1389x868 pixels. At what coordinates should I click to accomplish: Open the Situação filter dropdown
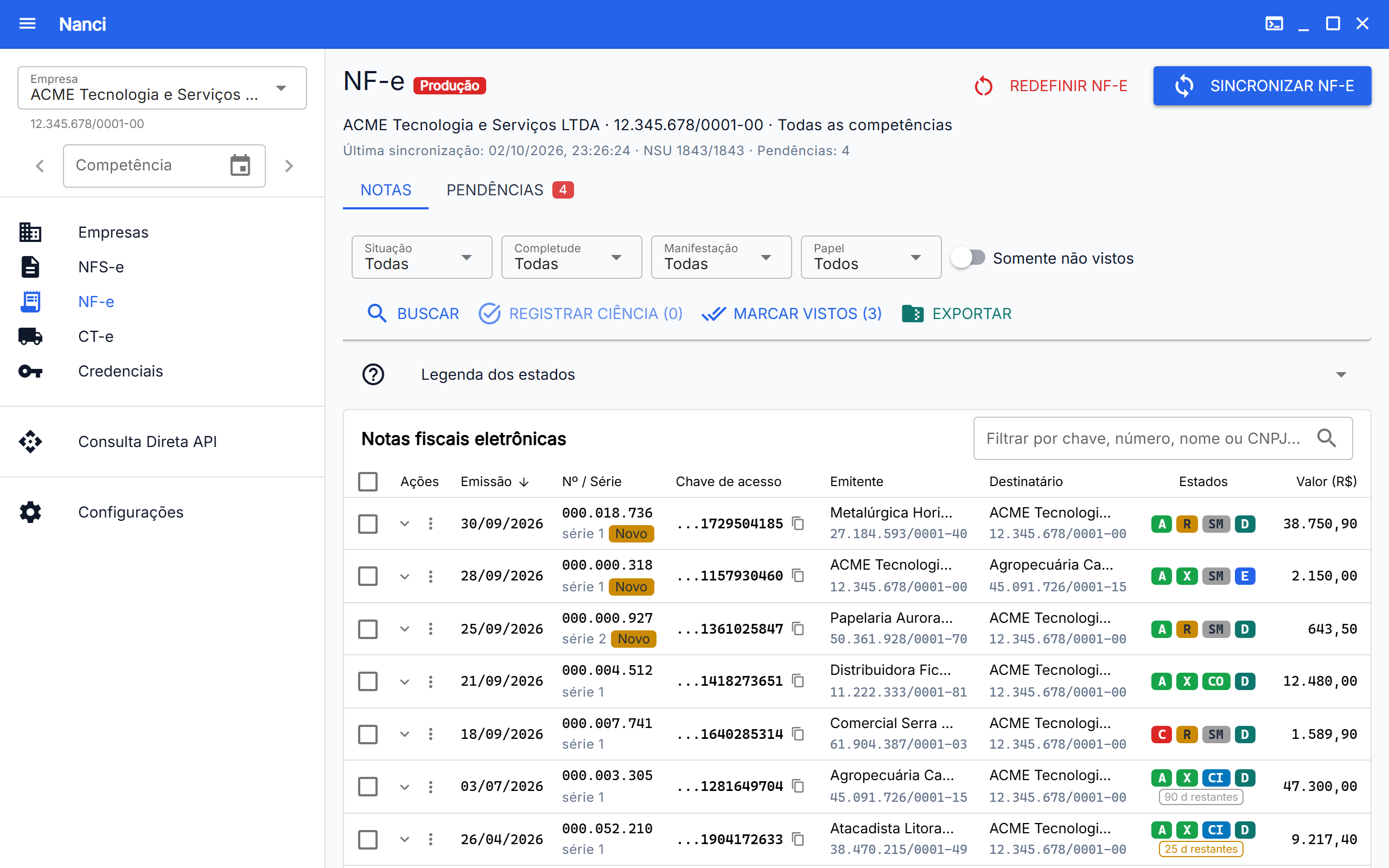(422, 257)
